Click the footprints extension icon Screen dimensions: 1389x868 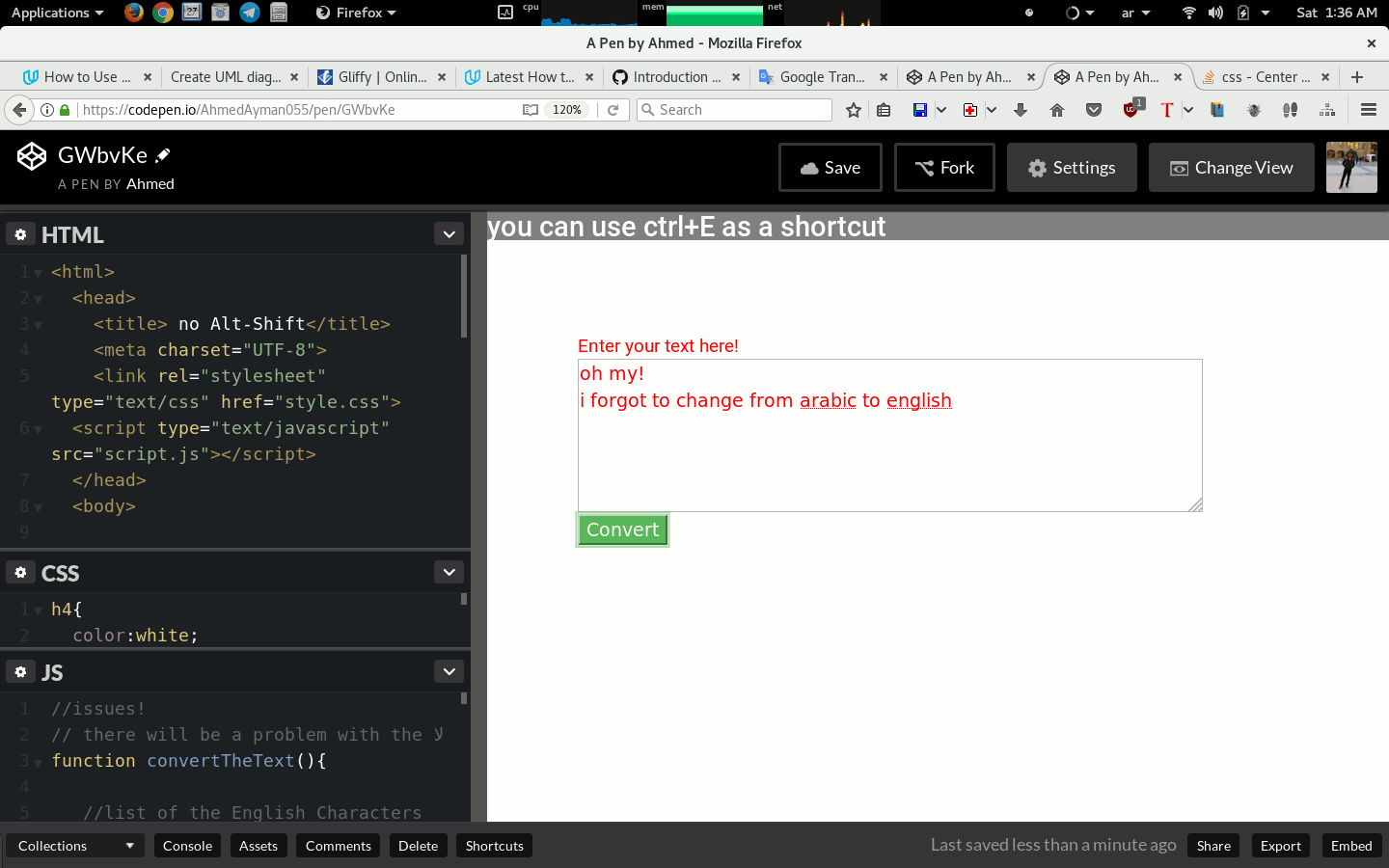[x=1291, y=110]
